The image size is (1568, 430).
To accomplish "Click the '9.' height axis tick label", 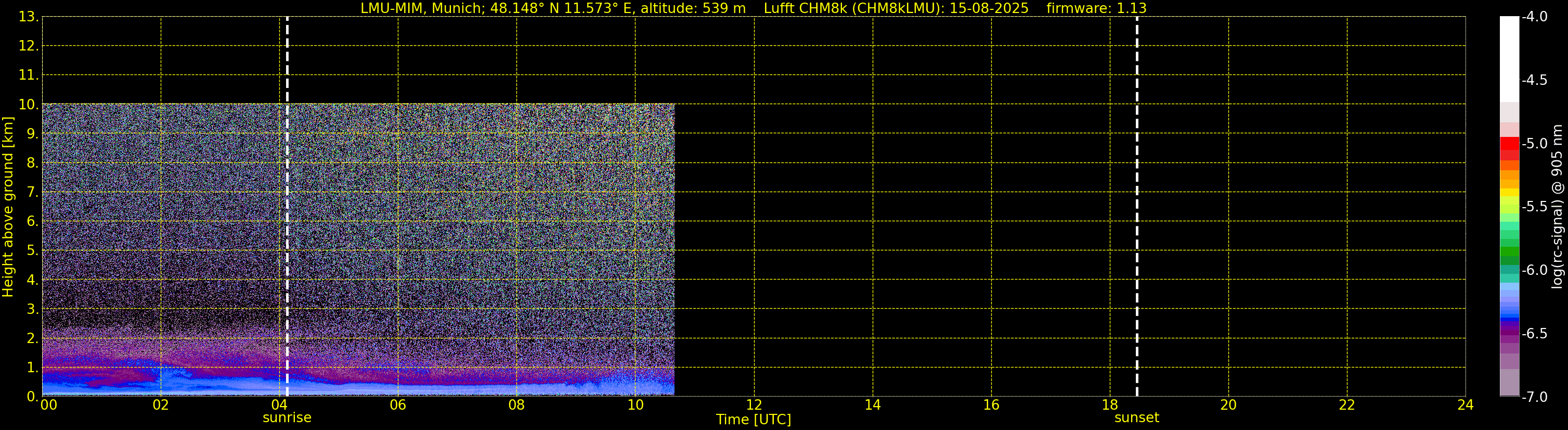I will pos(32,134).
